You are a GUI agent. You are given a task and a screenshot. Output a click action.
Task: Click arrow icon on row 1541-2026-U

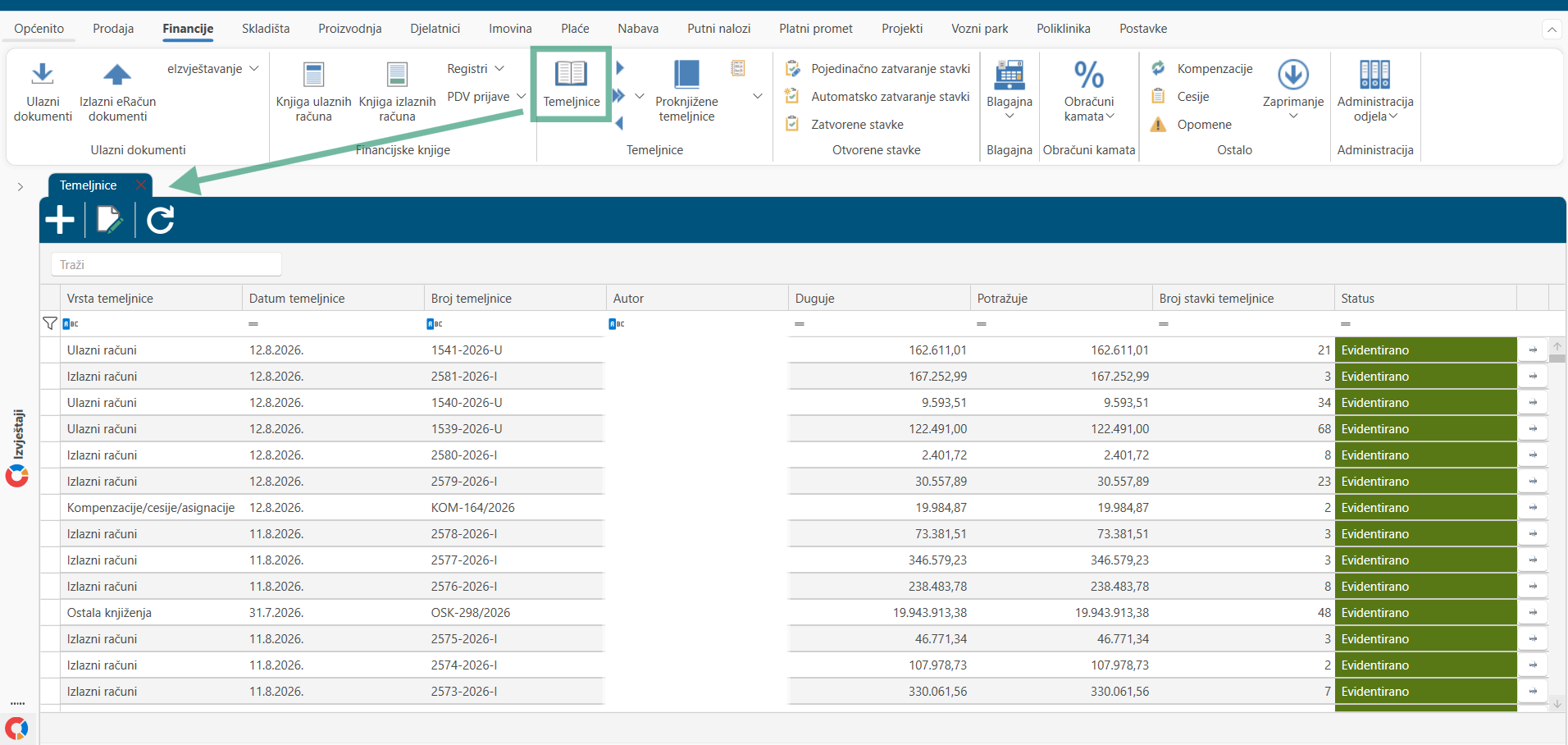tap(1533, 350)
